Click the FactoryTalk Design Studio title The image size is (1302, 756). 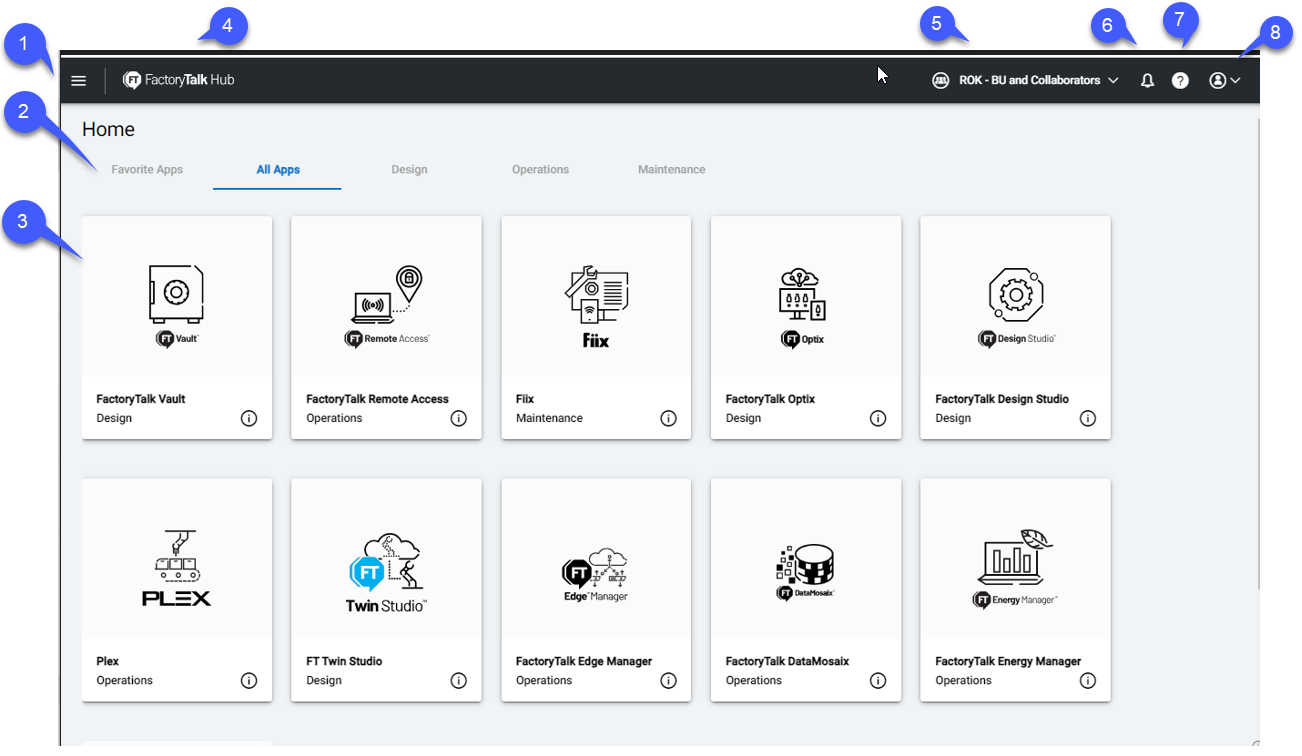[x=1002, y=399]
